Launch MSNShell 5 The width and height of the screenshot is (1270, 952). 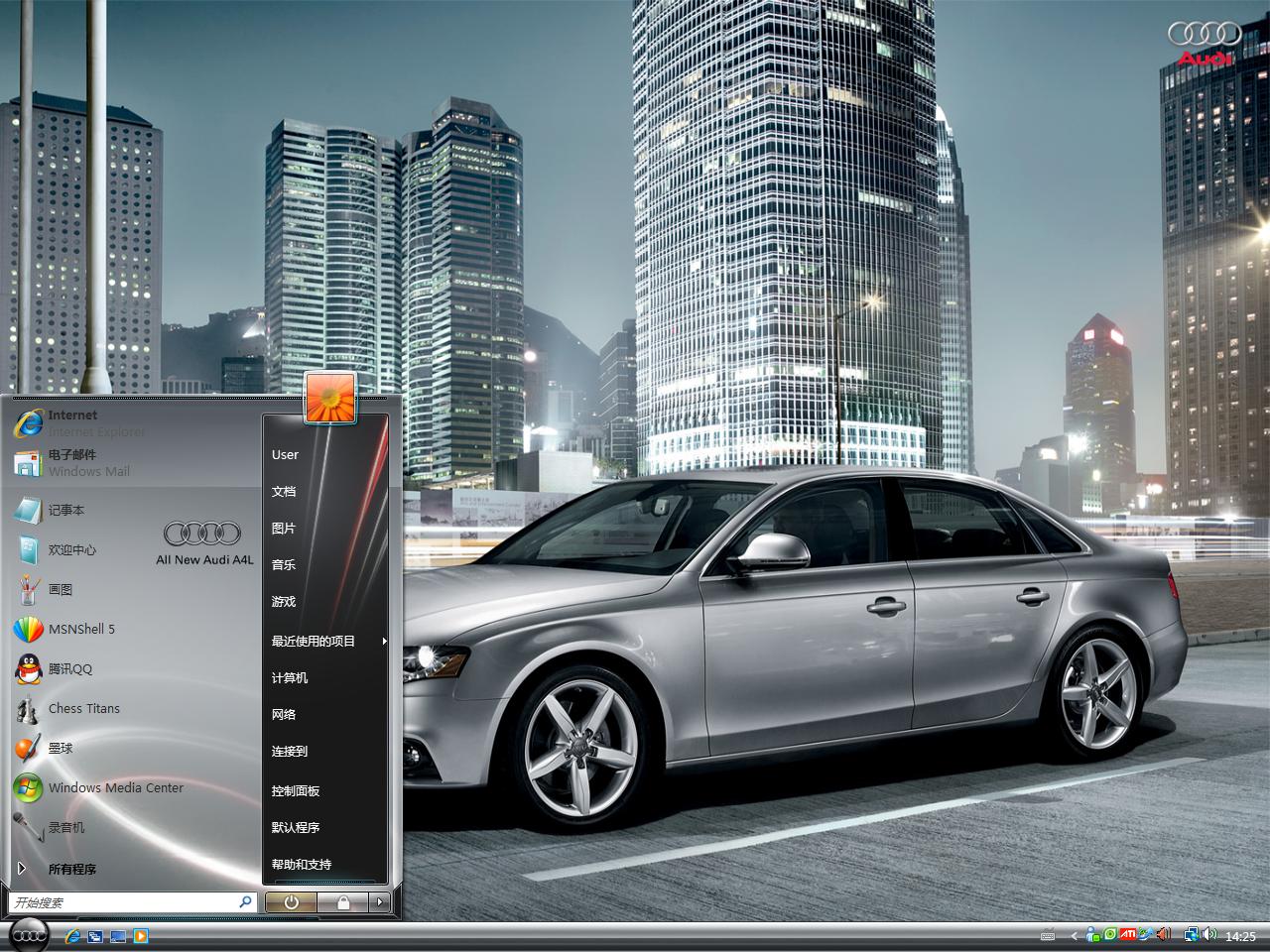132,629
